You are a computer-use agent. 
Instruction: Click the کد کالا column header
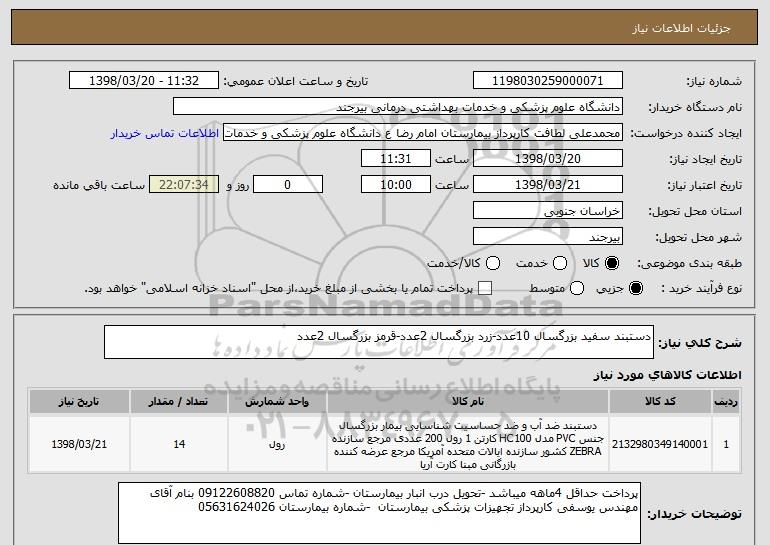[660, 402]
